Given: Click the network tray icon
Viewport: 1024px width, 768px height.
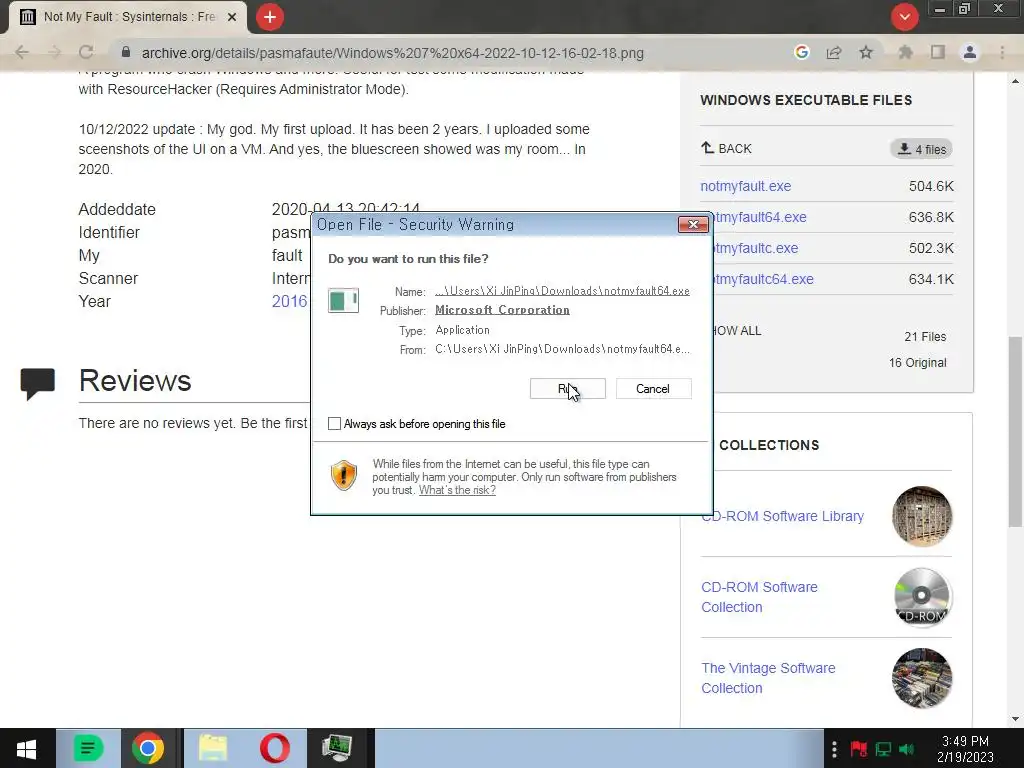Looking at the screenshot, I should click(883, 749).
